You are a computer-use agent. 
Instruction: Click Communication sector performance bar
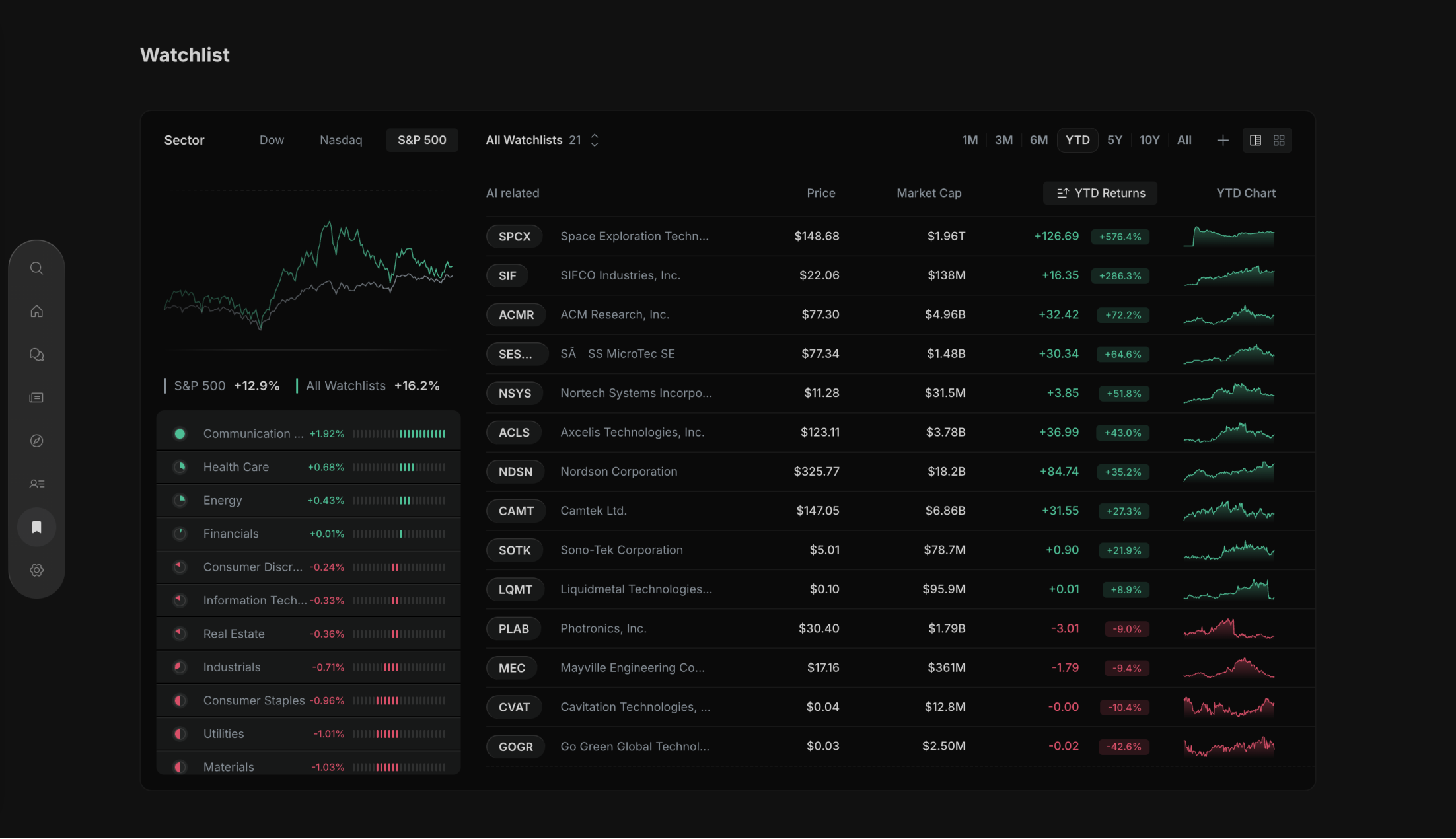pyautogui.click(x=399, y=434)
